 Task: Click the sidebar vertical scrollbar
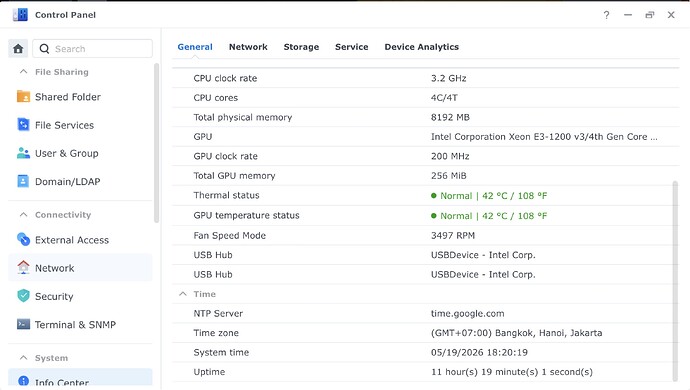(x=156, y=143)
